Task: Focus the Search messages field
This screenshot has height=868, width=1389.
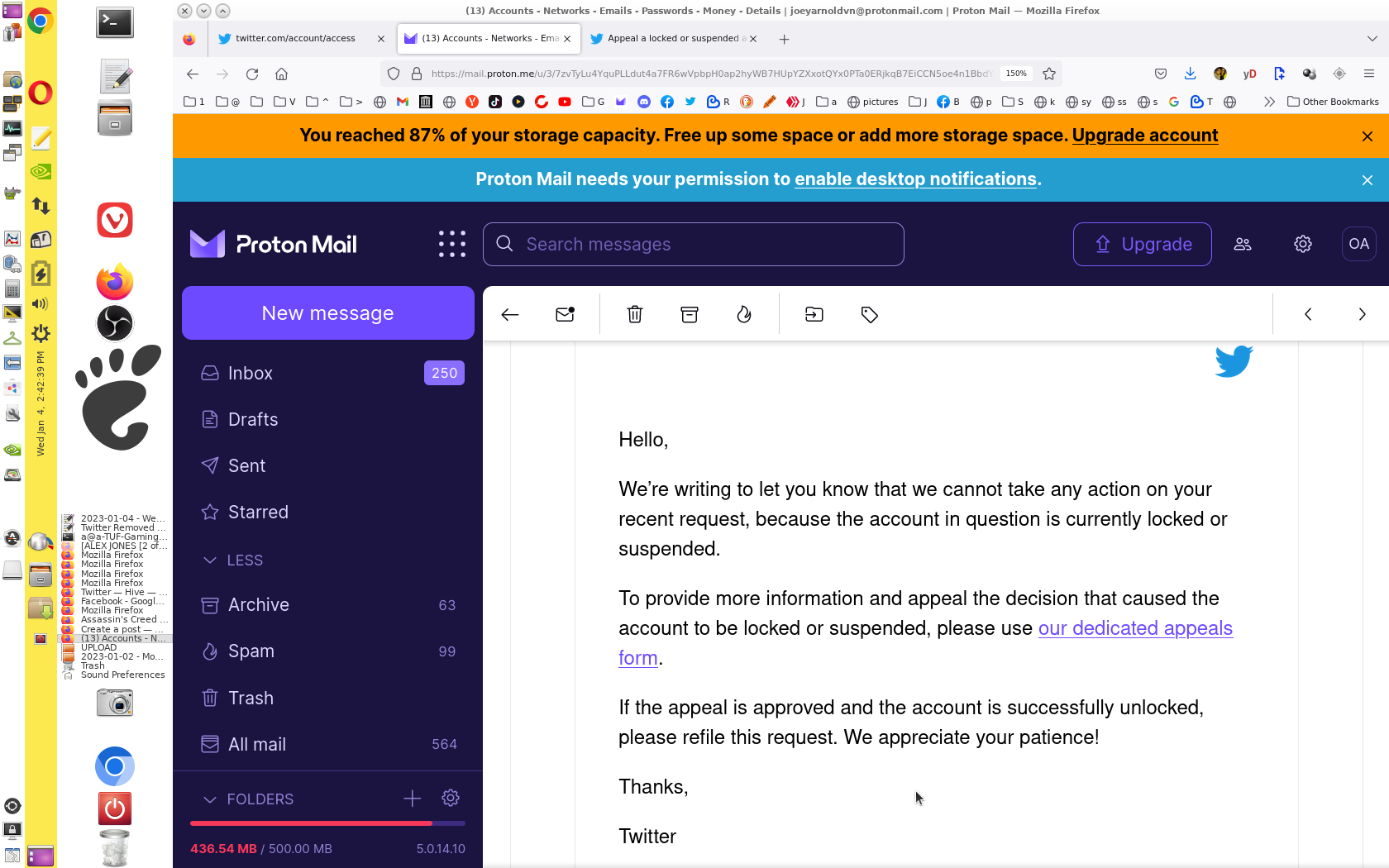Action: (x=694, y=244)
